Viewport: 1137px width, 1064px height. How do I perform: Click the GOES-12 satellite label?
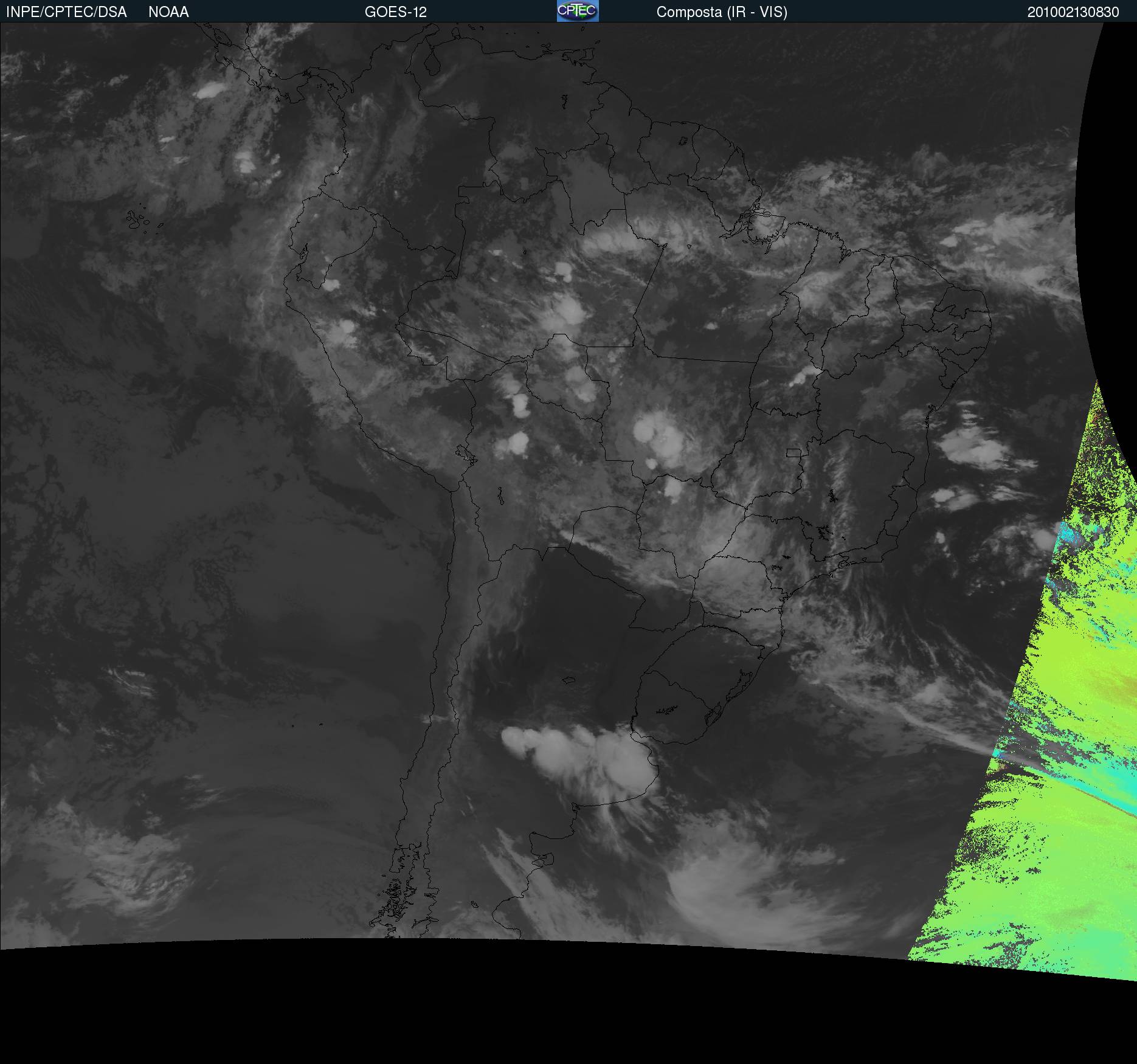point(396,12)
